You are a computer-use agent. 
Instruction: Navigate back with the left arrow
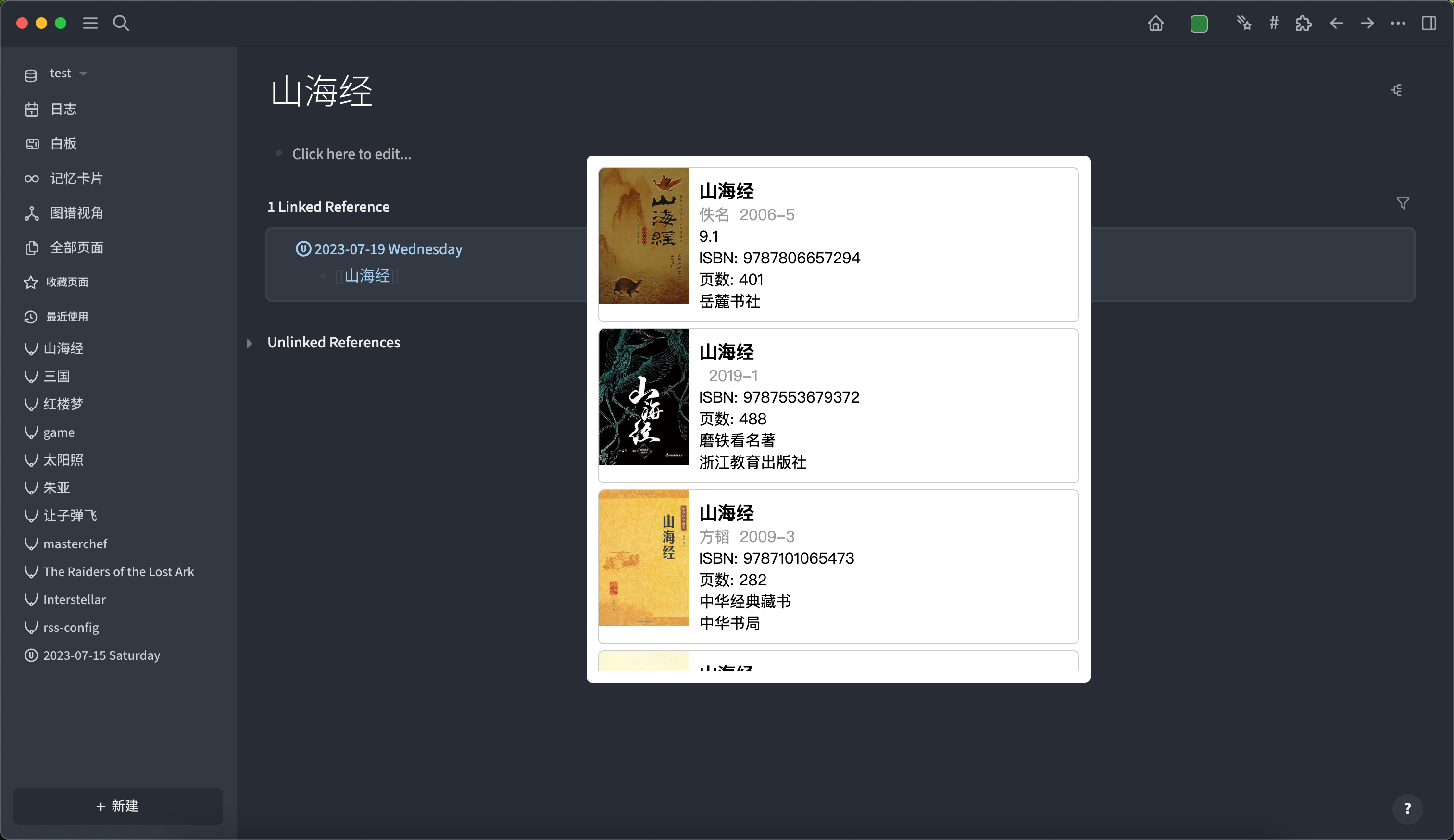point(1336,24)
